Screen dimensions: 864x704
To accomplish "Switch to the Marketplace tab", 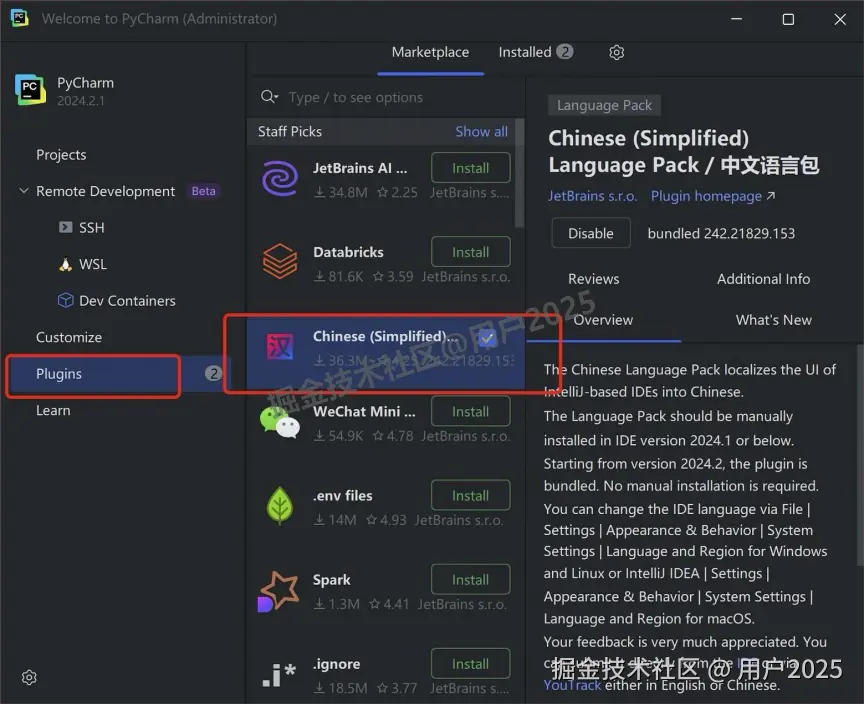I will point(430,52).
